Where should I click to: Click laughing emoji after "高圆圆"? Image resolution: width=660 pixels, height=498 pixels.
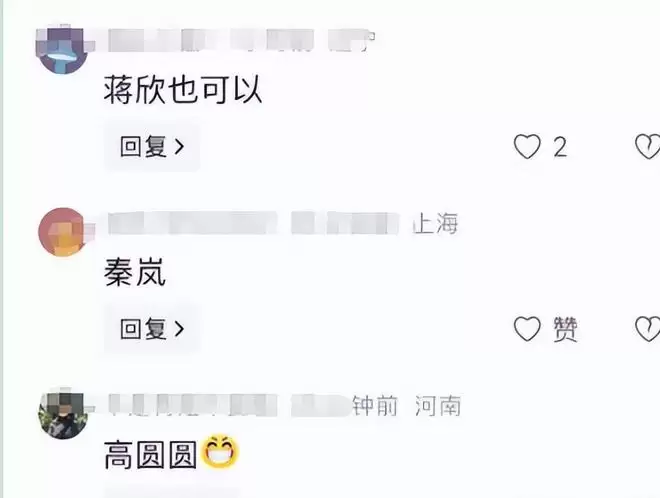coord(221,453)
